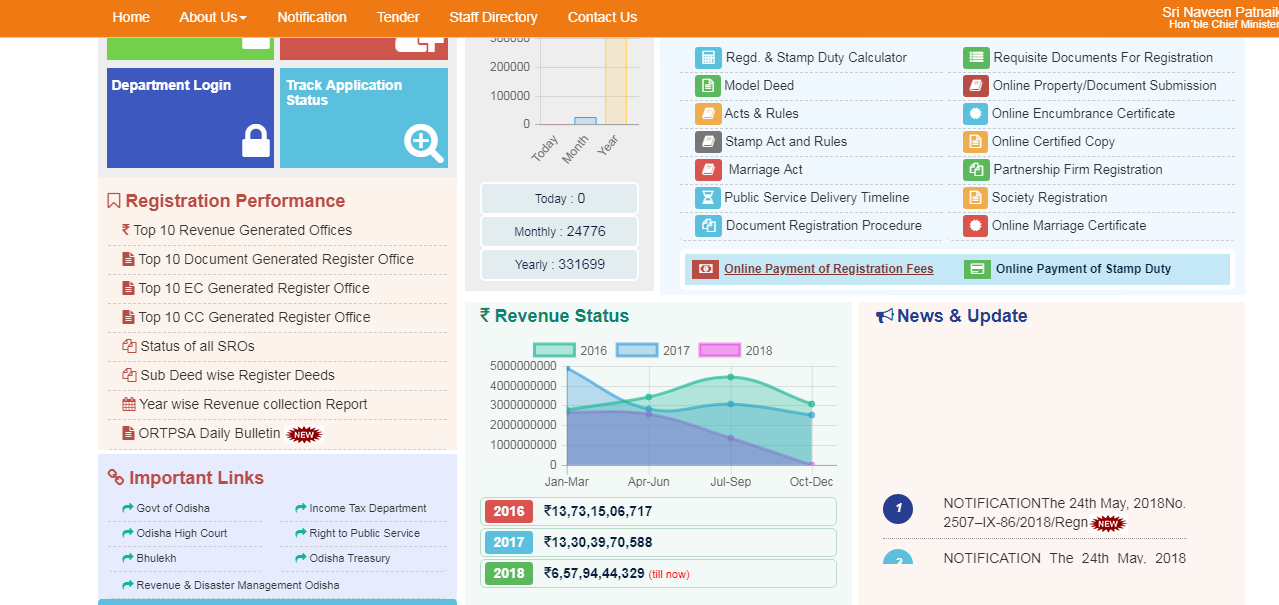Toggle the 2016 series in chart legend
Screen dimensions: 1279x605
click(x=554, y=351)
